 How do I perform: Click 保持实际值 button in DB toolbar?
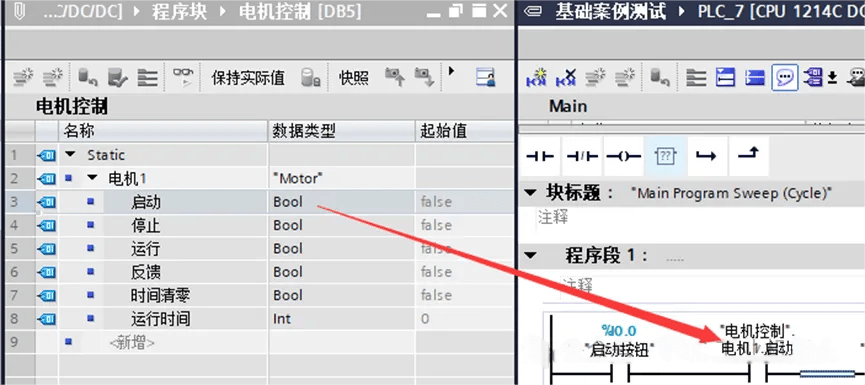[x=248, y=78]
